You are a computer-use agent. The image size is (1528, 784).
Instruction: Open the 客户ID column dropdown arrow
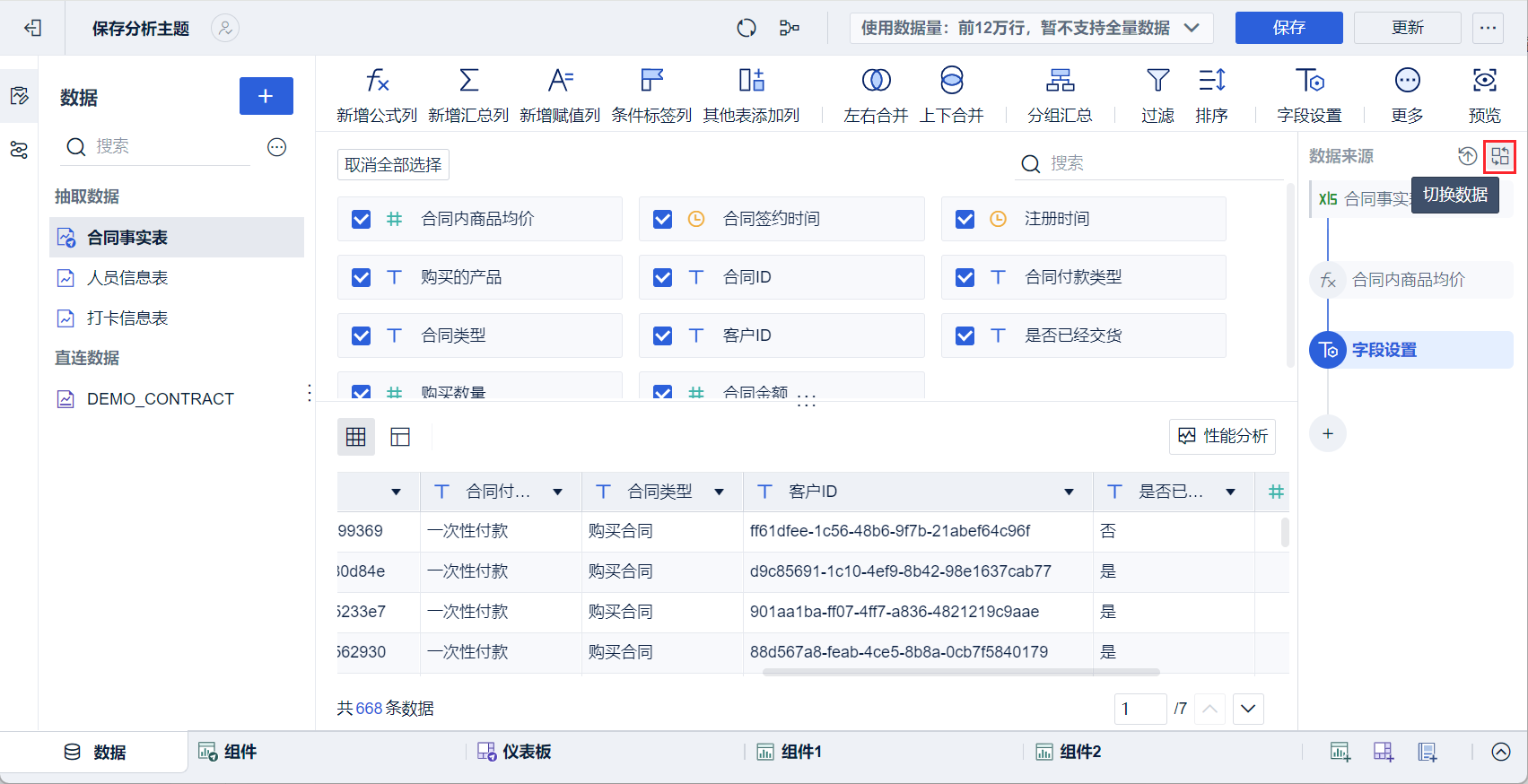1069,492
